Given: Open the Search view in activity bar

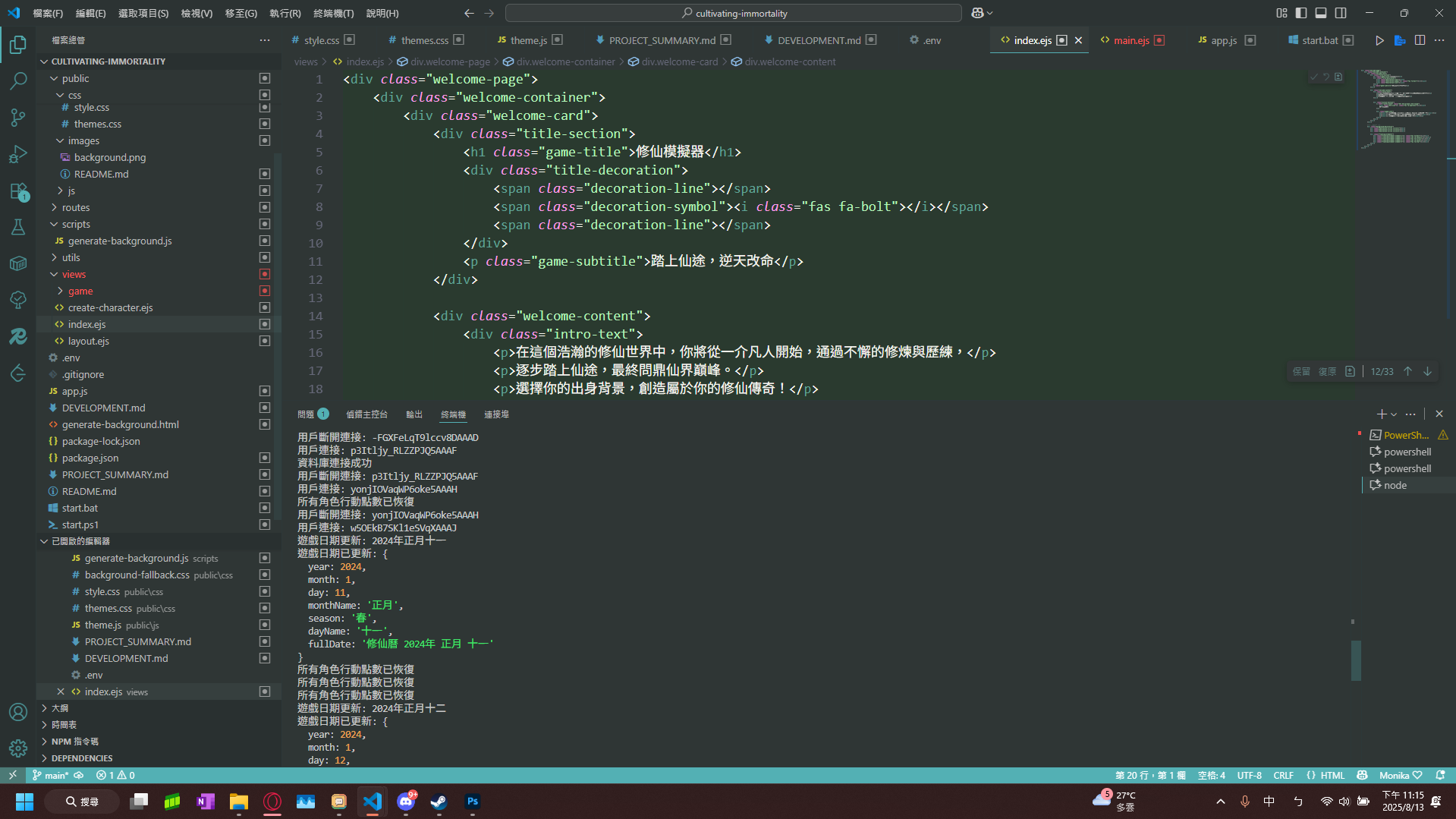Looking at the screenshot, I should (18, 80).
